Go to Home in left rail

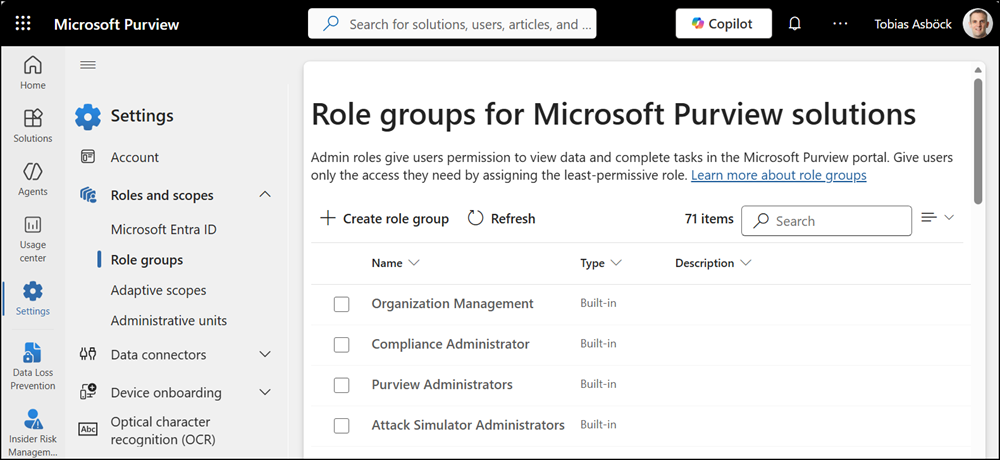[x=33, y=72]
